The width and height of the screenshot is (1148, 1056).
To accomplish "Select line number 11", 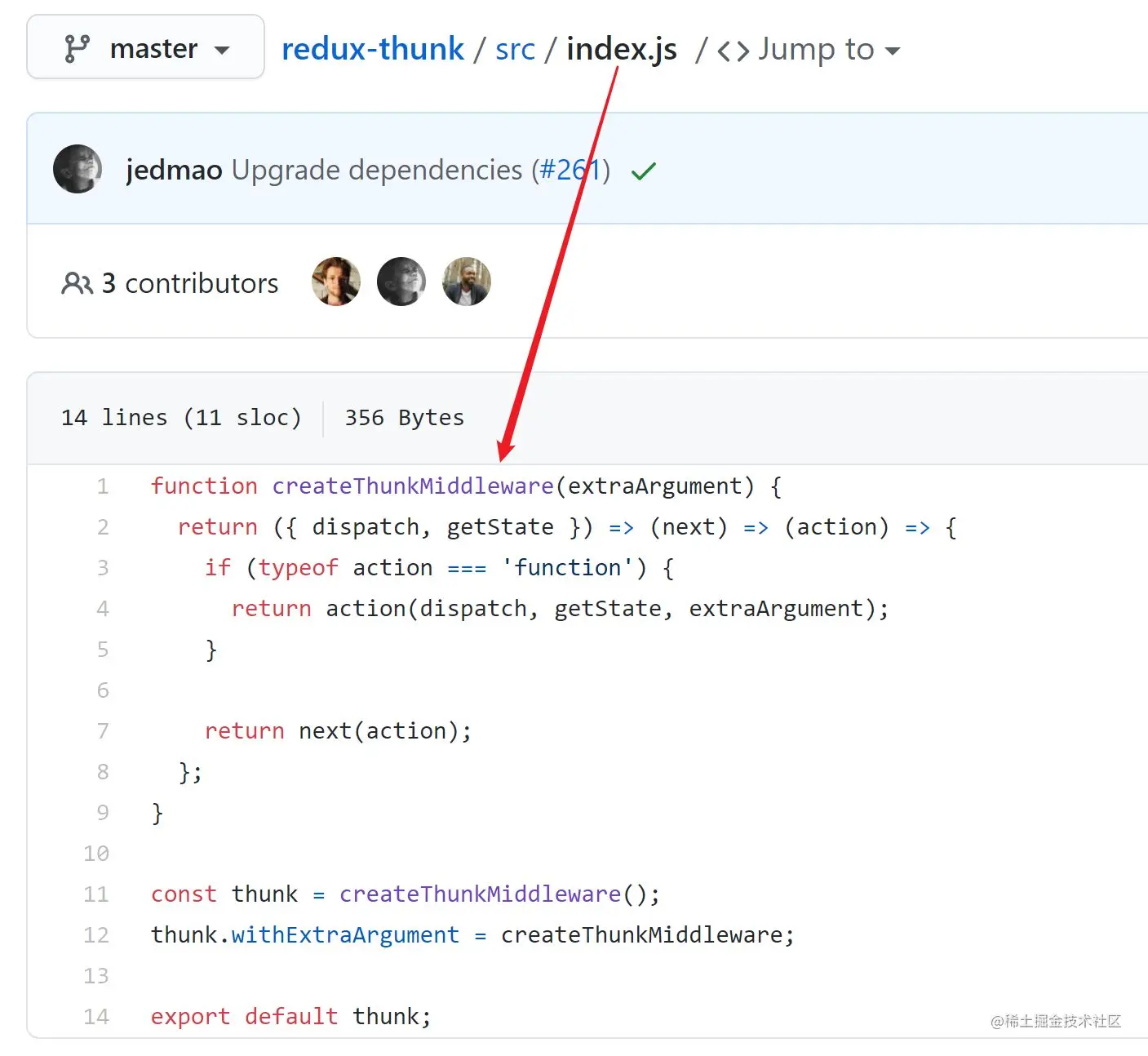I will [96, 894].
